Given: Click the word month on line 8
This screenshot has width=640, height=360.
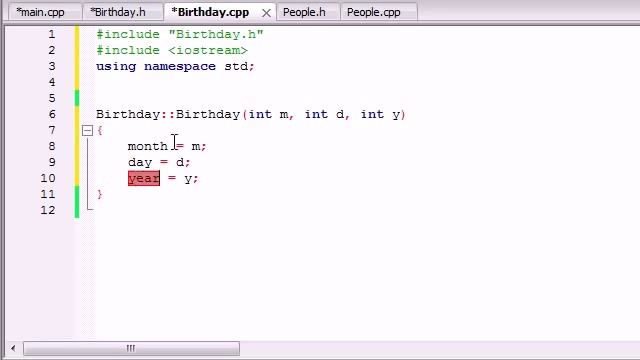Looking at the screenshot, I should point(148,146).
